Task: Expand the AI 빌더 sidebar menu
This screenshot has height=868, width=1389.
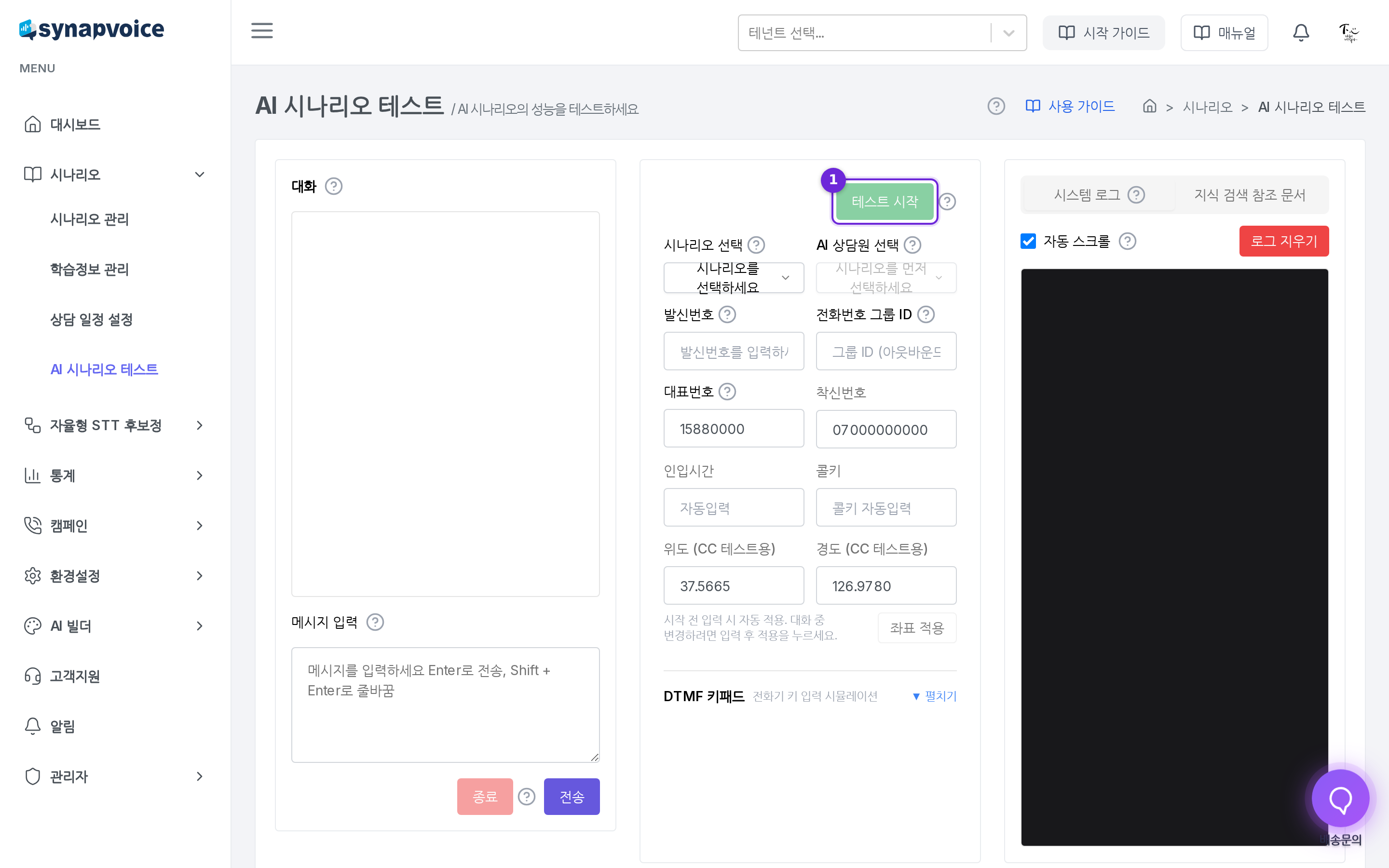Action: [x=115, y=626]
